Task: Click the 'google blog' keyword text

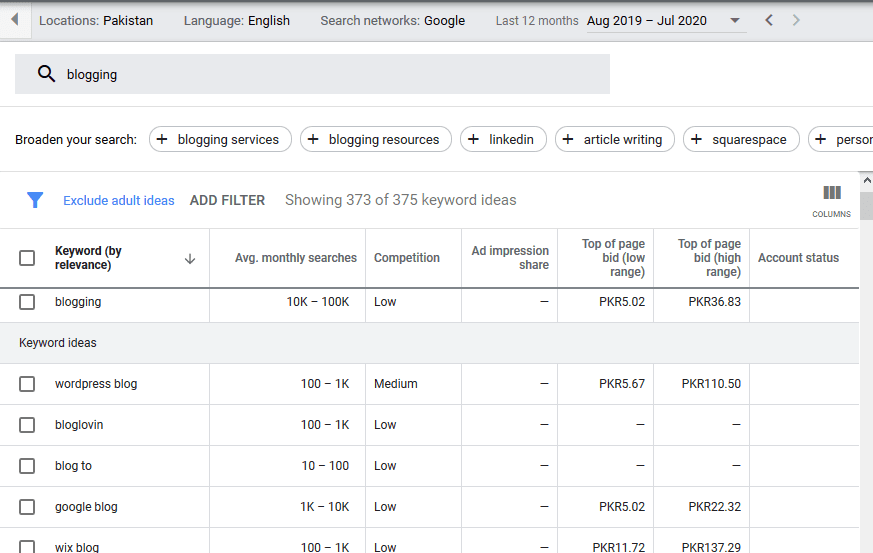Action: (x=86, y=507)
